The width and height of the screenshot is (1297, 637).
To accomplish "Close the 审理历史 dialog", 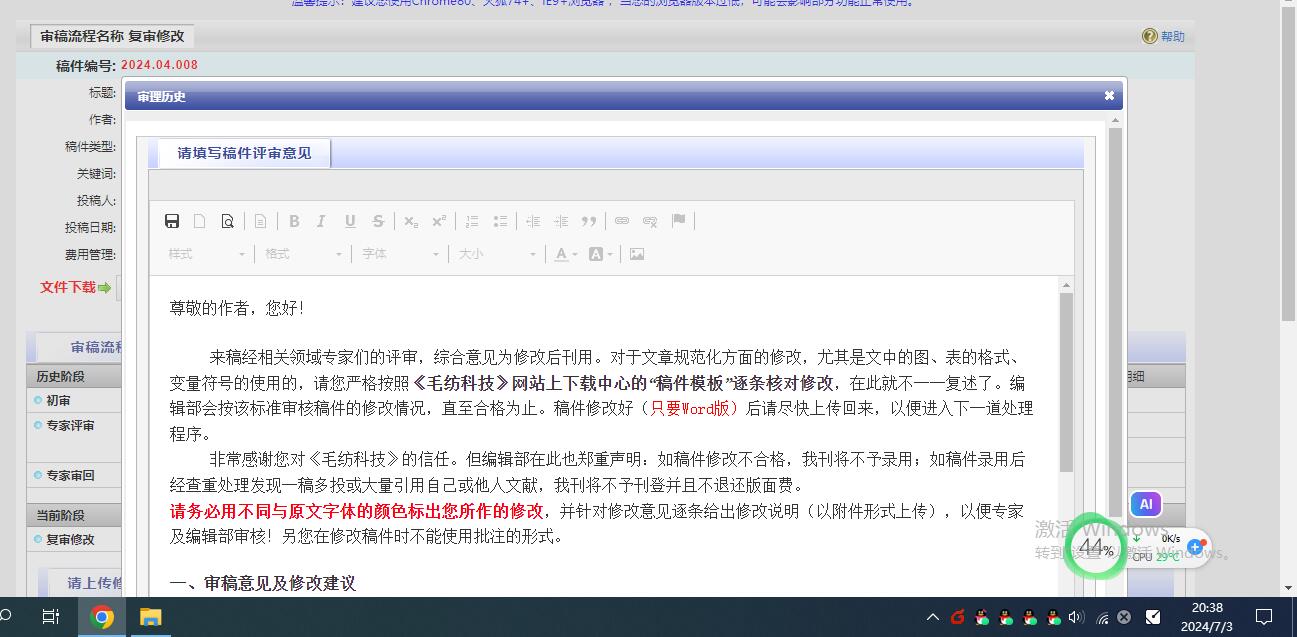I will click(1109, 96).
